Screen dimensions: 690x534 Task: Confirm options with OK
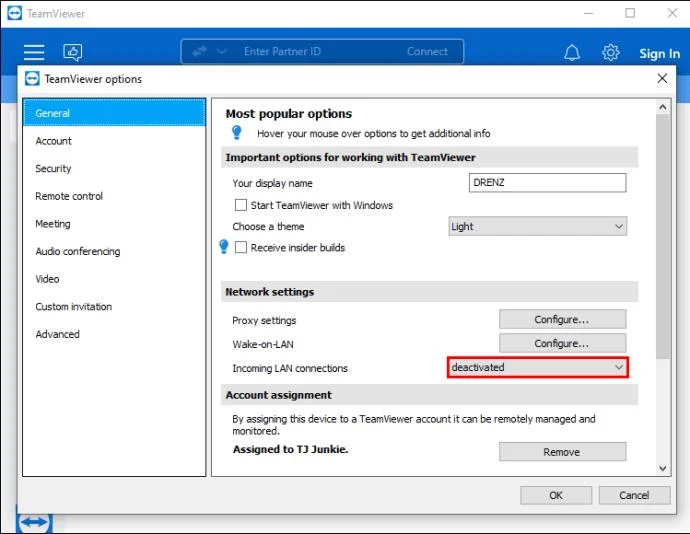click(556, 495)
